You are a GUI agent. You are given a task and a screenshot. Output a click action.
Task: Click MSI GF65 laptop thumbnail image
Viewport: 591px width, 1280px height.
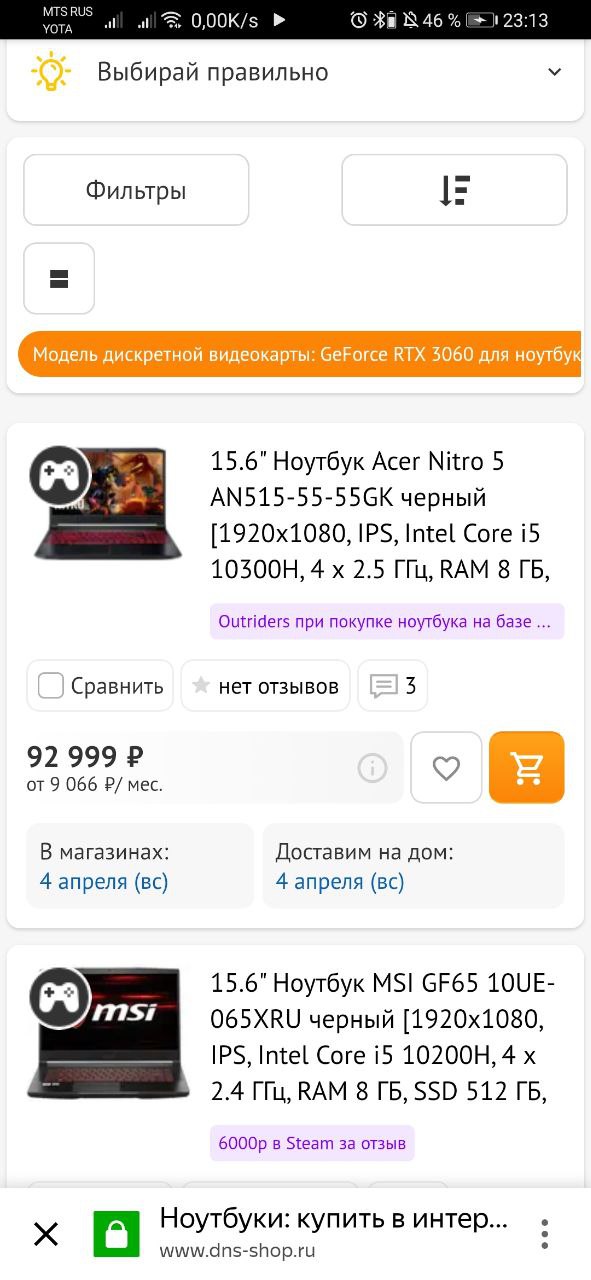click(x=107, y=1034)
